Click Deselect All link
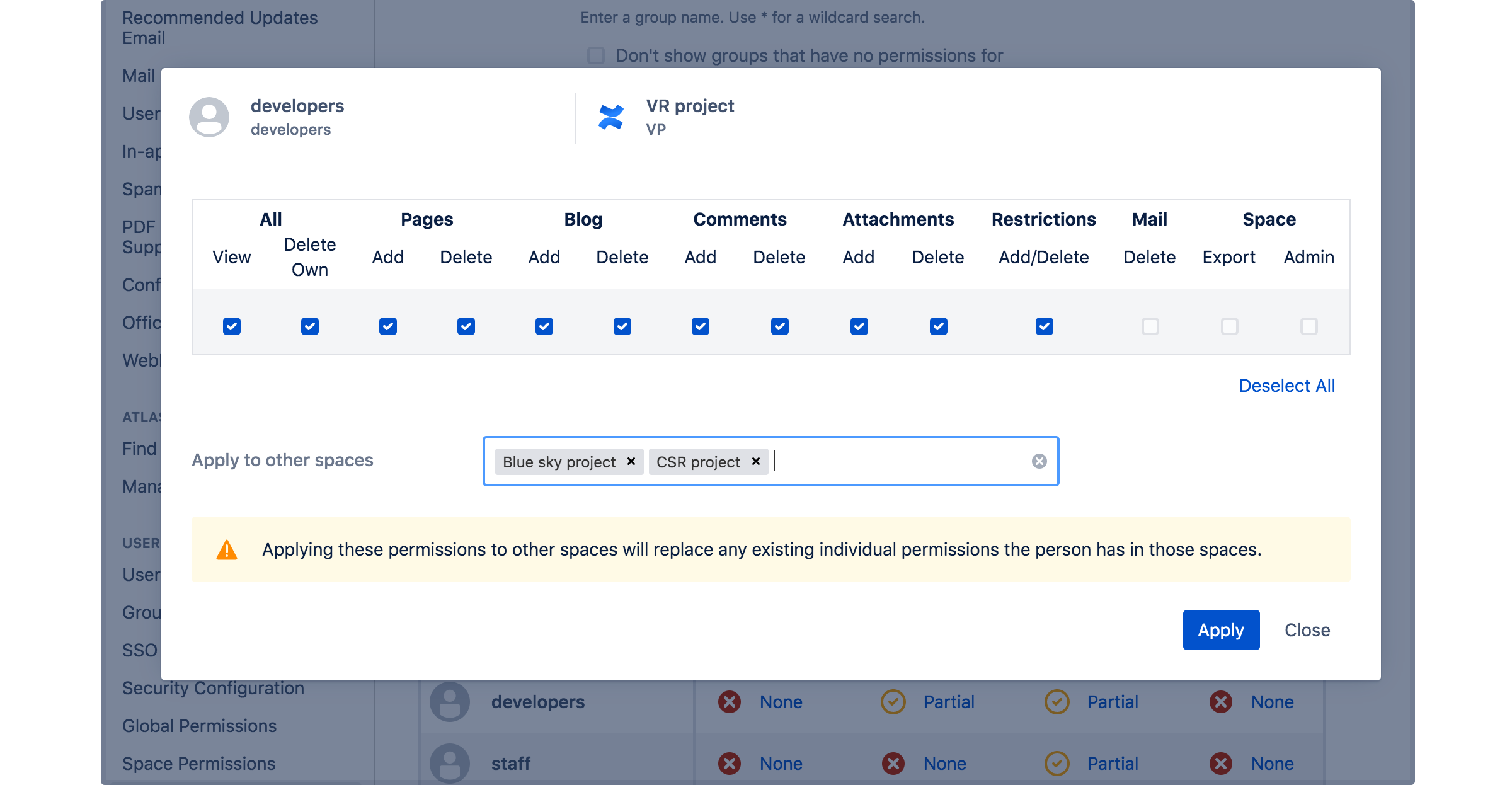Image resolution: width=1512 pixels, height=785 pixels. coord(1287,386)
